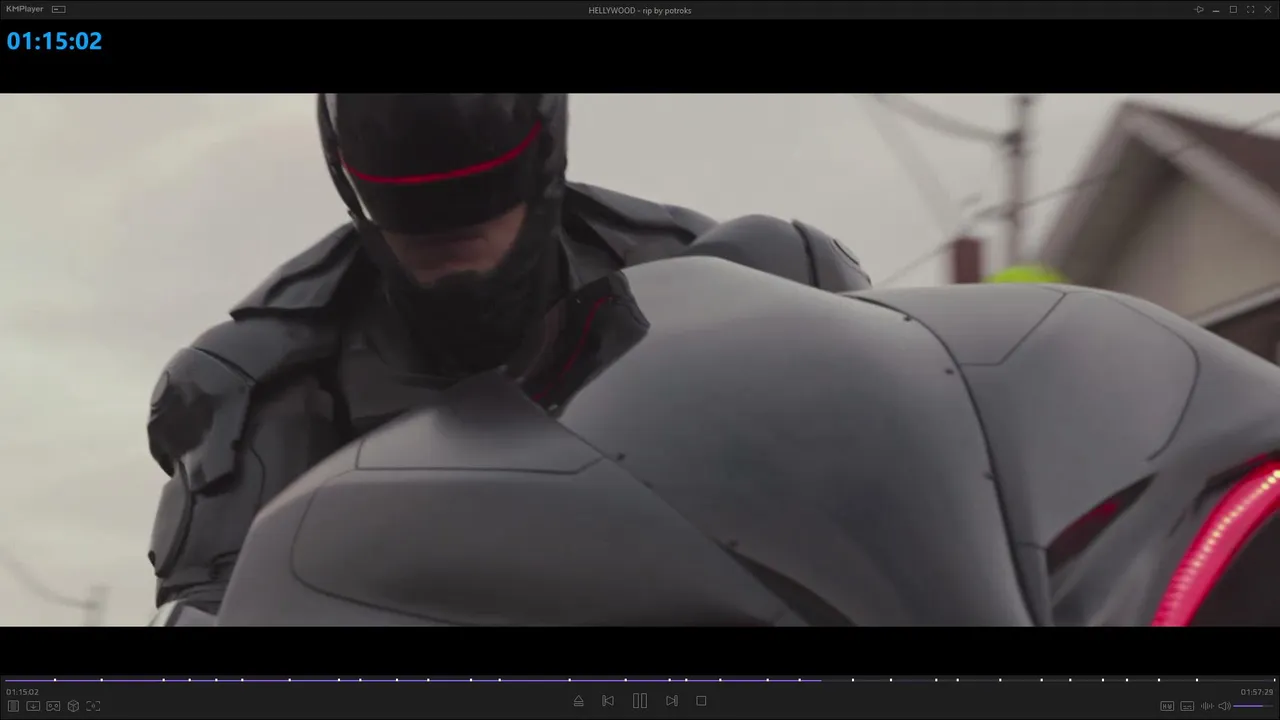
Task: Toggle VR mode goggles icon
Action: [53, 706]
